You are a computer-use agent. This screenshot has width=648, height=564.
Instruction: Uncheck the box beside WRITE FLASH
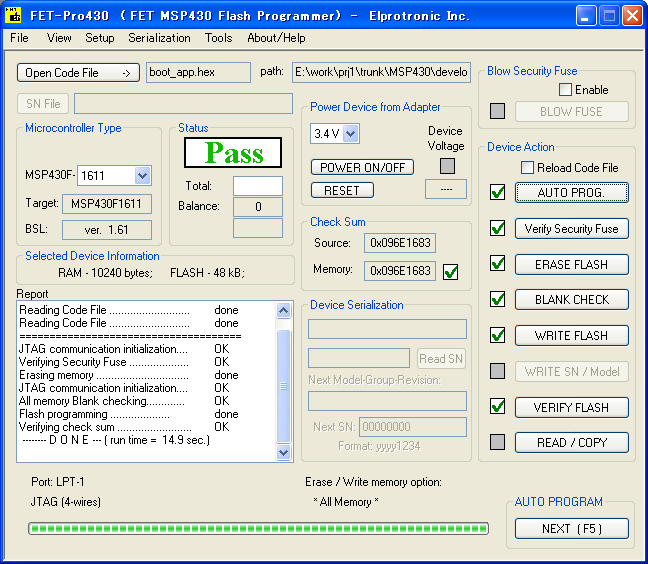497,335
